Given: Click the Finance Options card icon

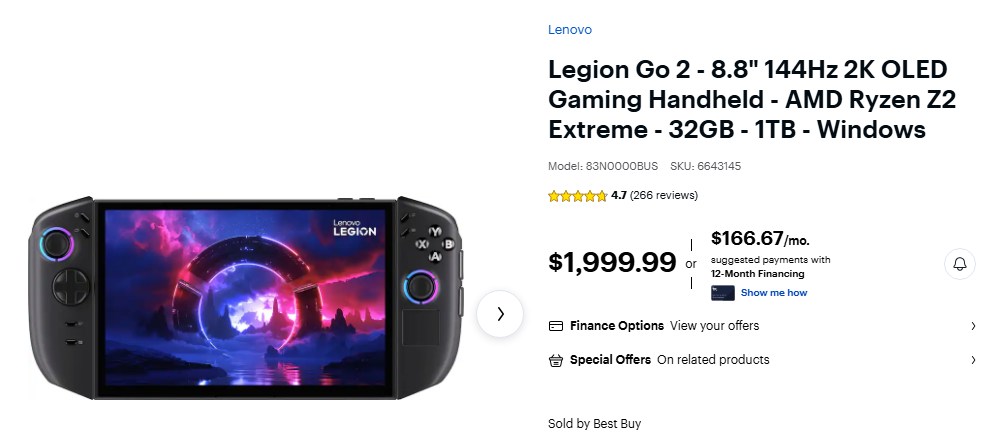Looking at the screenshot, I should click(556, 326).
